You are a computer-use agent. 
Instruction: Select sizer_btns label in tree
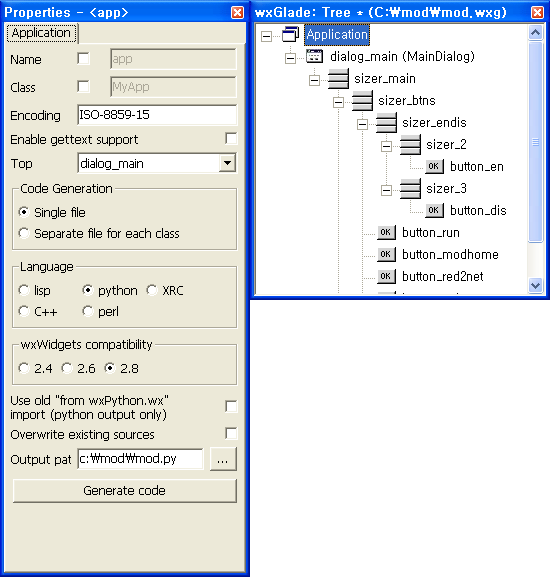(407, 100)
